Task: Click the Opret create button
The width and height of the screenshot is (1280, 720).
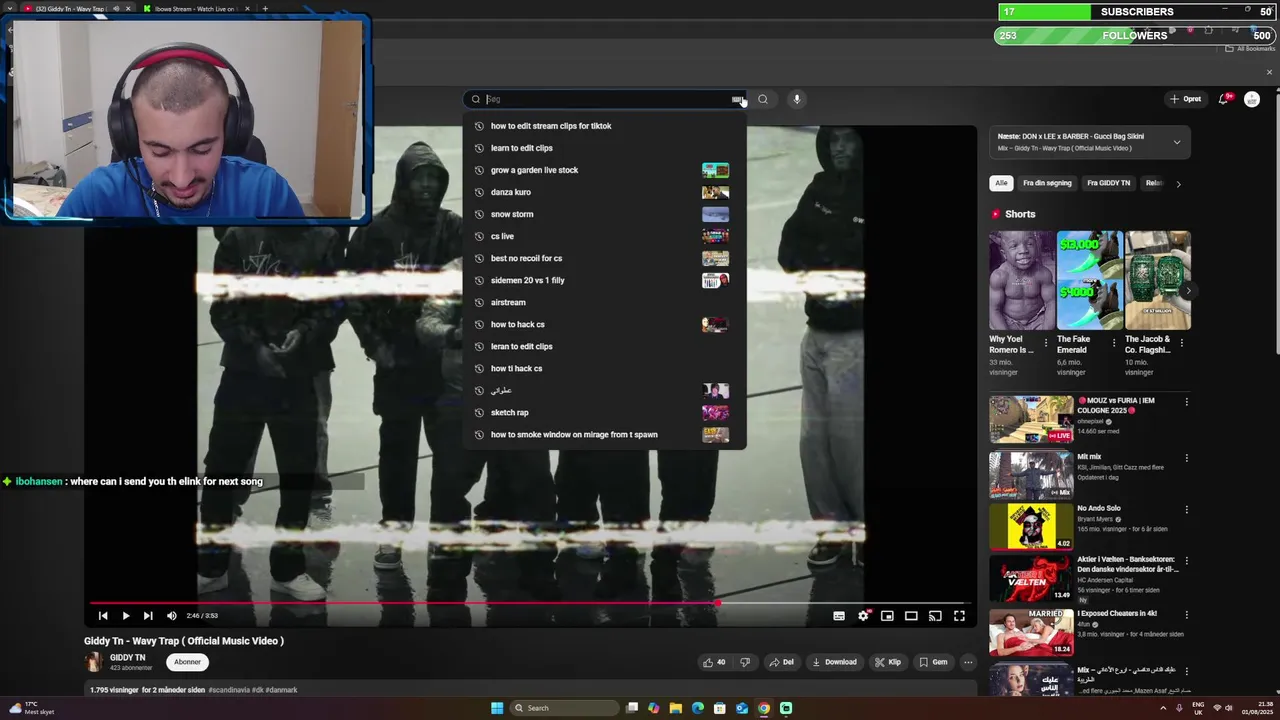Action: [1185, 99]
